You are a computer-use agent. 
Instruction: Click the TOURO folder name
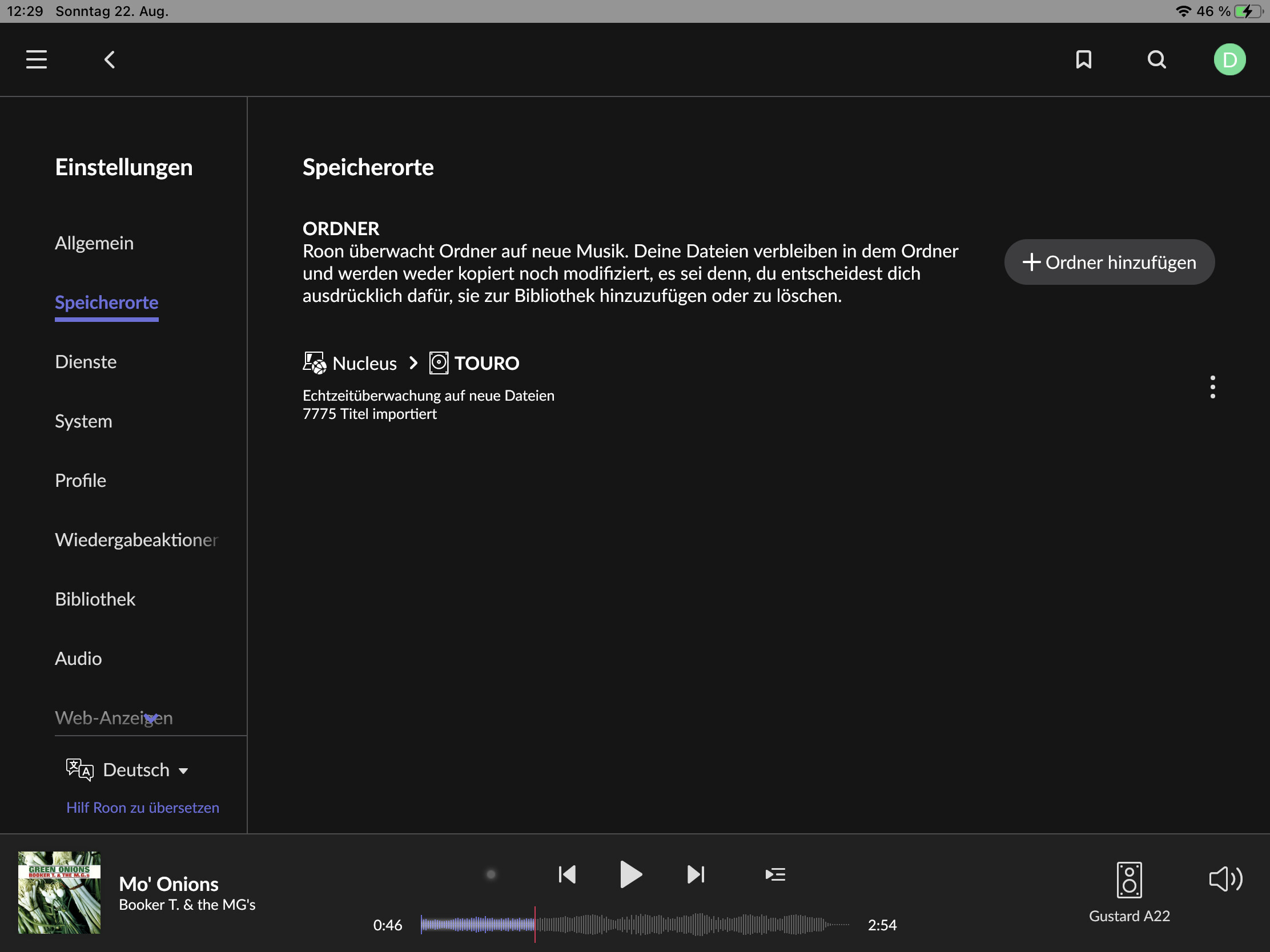[487, 363]
